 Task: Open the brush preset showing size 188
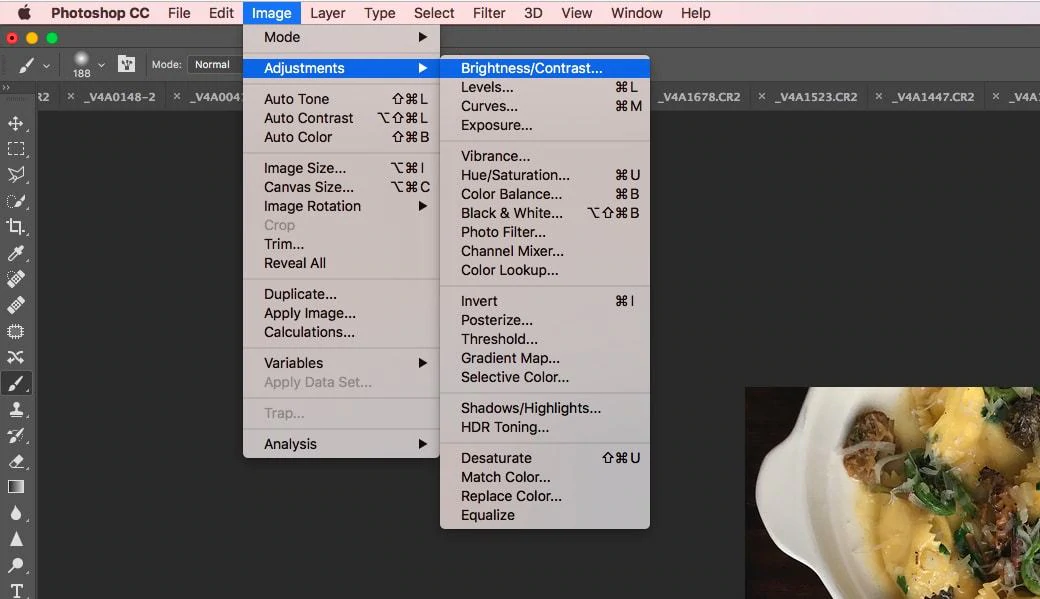[82, 64]
